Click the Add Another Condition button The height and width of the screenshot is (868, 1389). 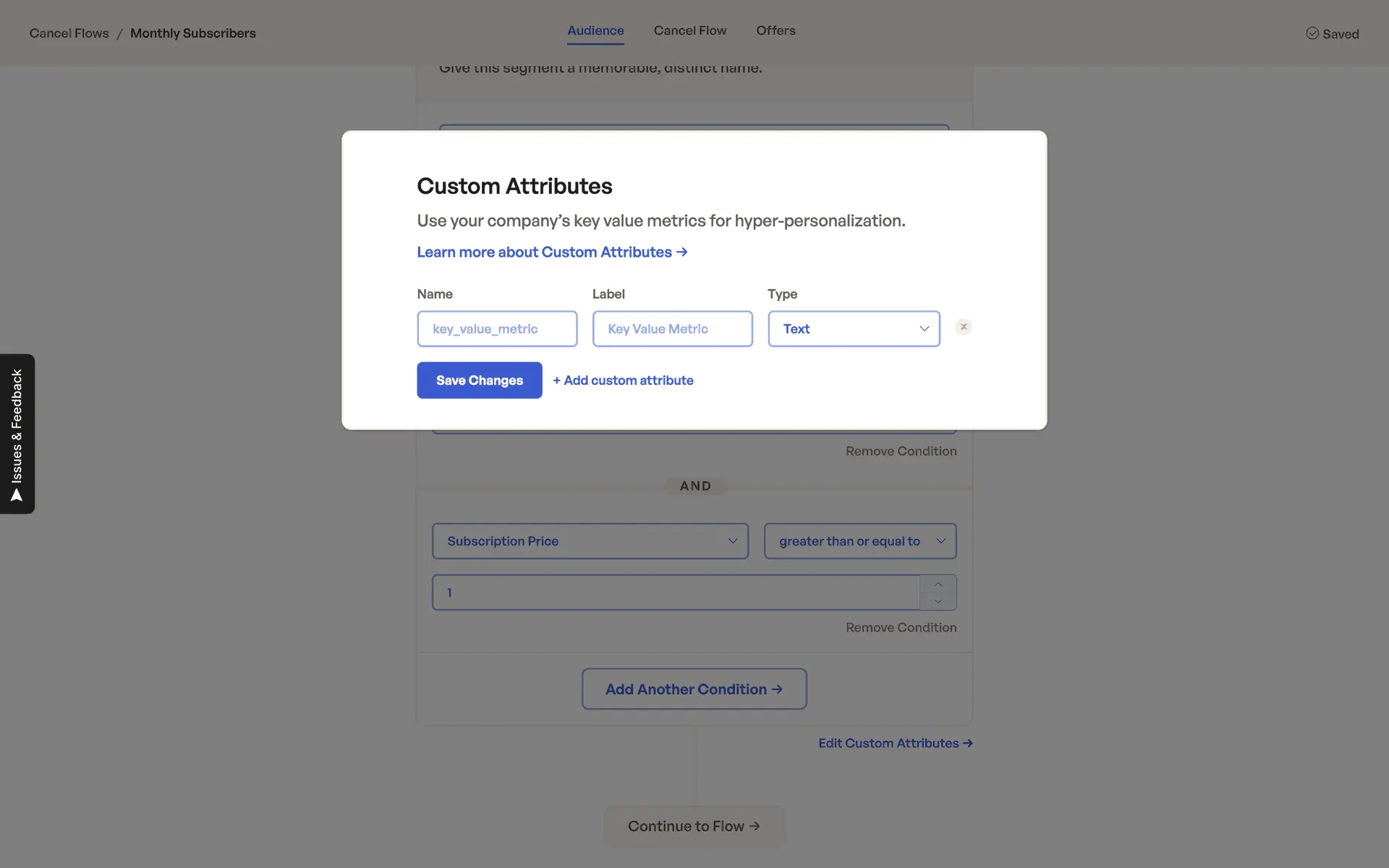coord(694,689)
